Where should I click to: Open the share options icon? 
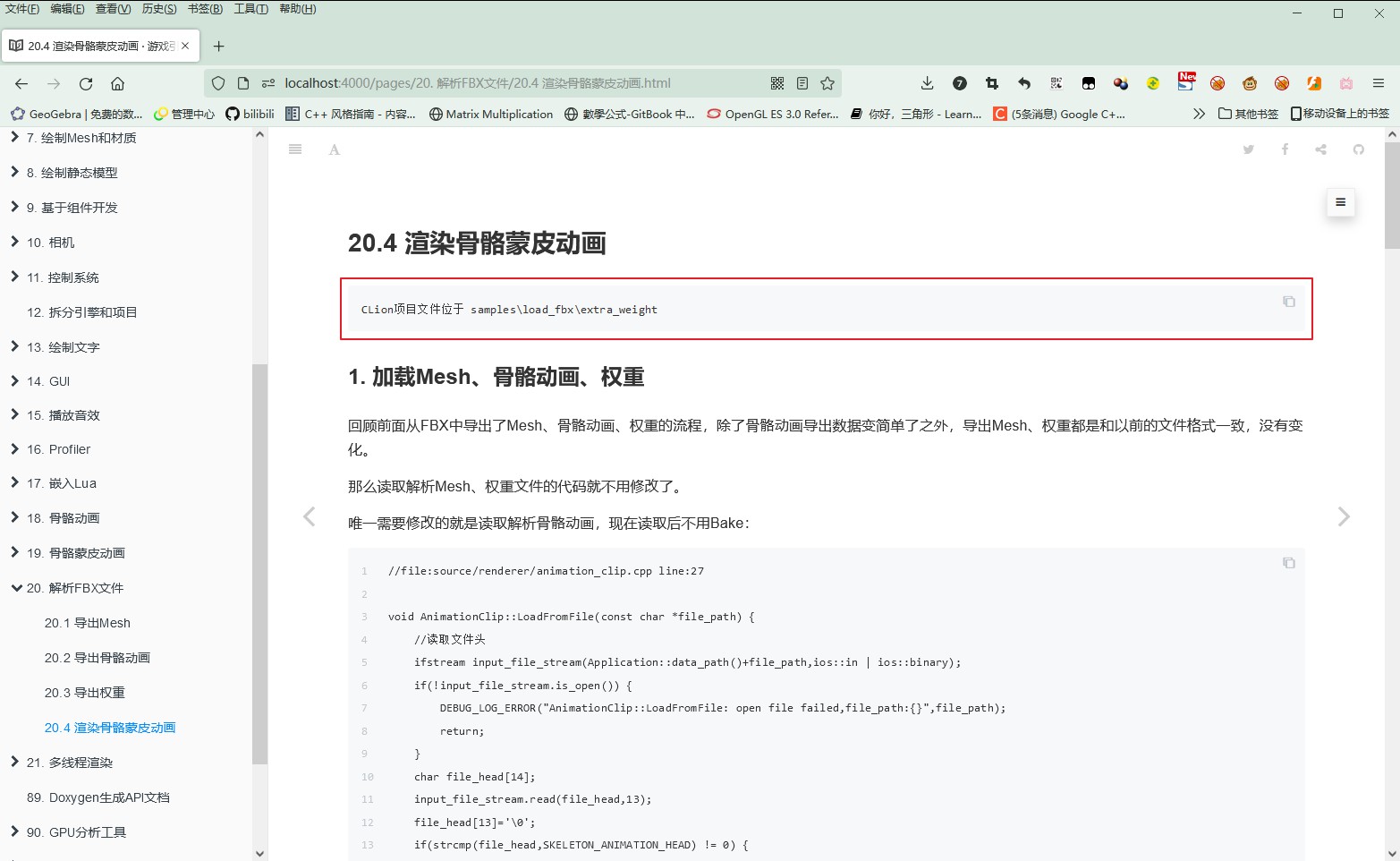[1321, 149]
